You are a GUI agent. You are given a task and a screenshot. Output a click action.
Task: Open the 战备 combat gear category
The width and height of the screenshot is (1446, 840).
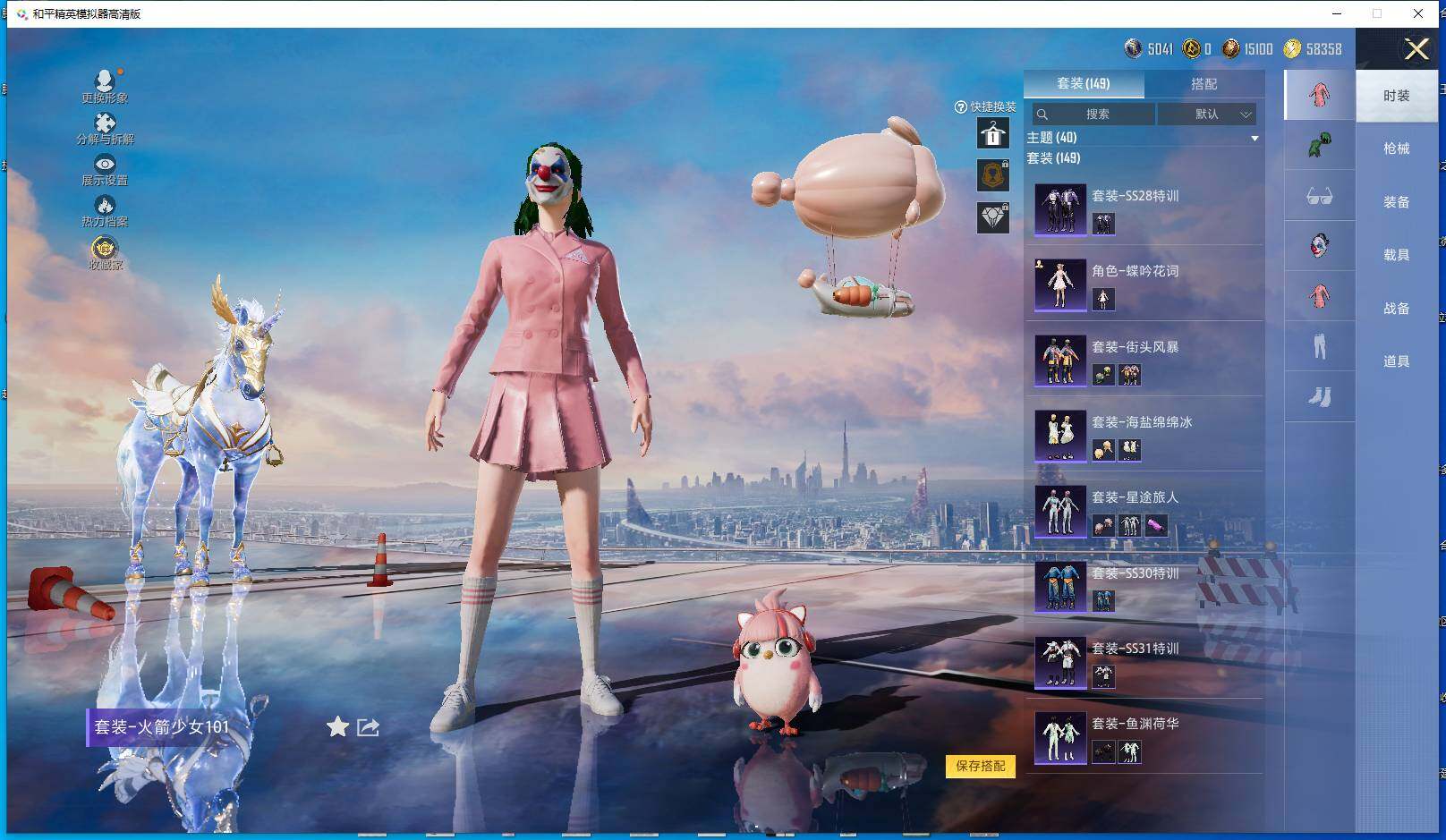coord(1396,309)
